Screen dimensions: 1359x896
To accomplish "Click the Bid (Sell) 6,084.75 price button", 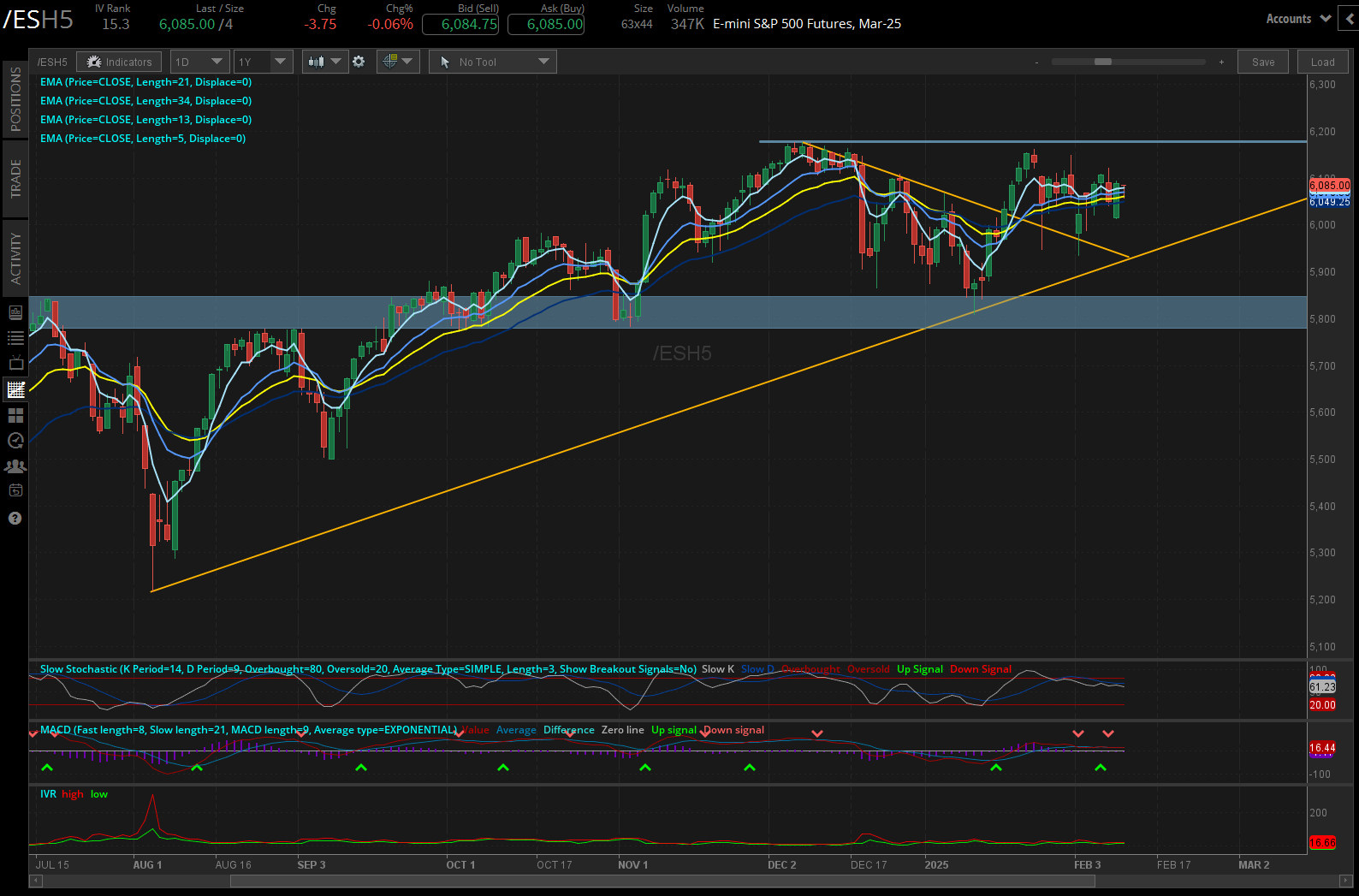I will [x=460, y=24].
